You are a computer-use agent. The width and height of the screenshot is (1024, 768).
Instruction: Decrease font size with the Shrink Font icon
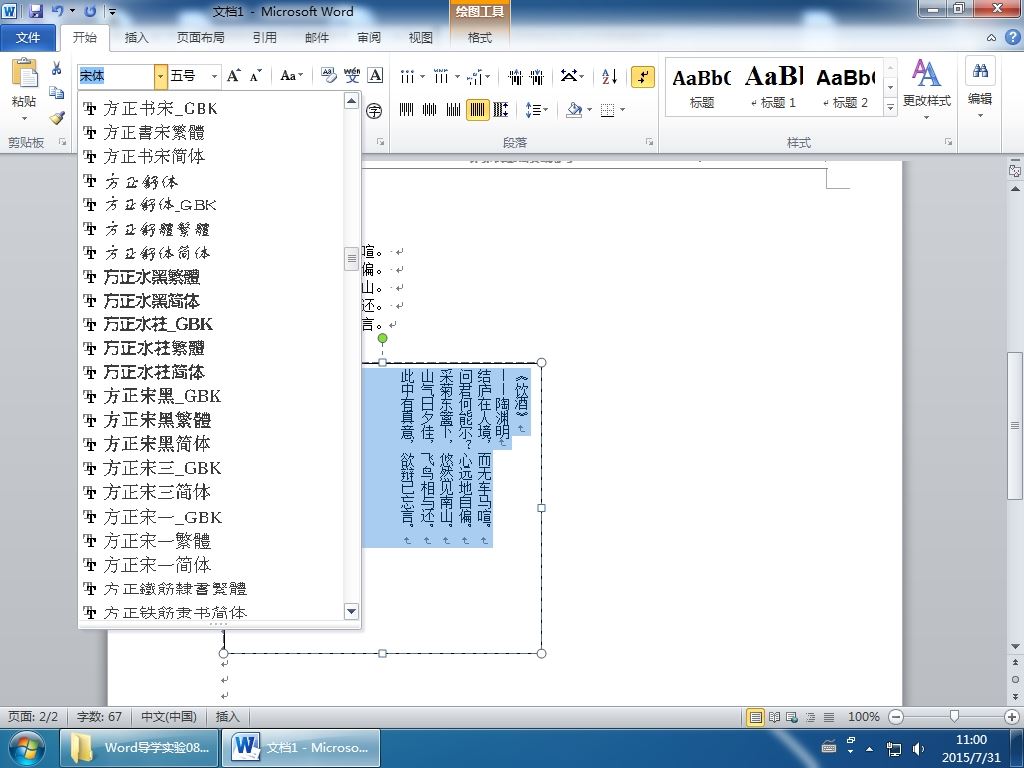[x=256, y=76]
